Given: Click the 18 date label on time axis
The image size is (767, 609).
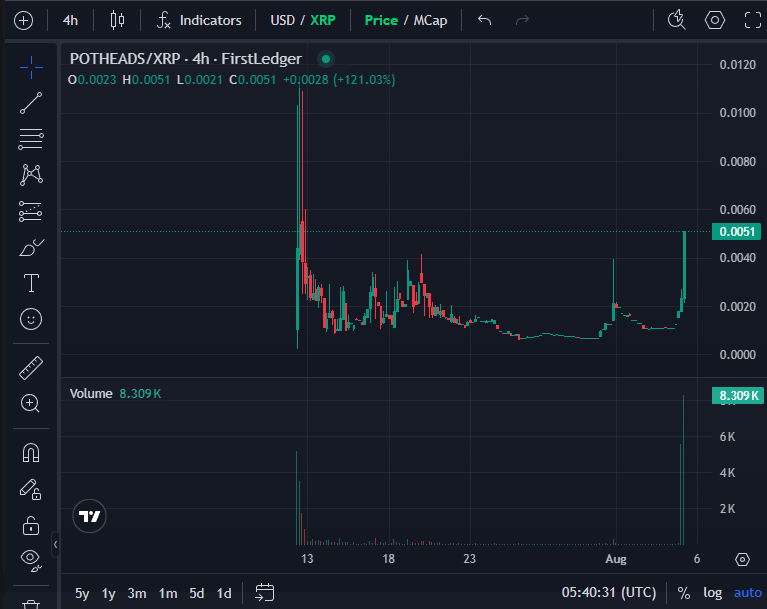Looking at the screenshot, I should coord(388,559).
